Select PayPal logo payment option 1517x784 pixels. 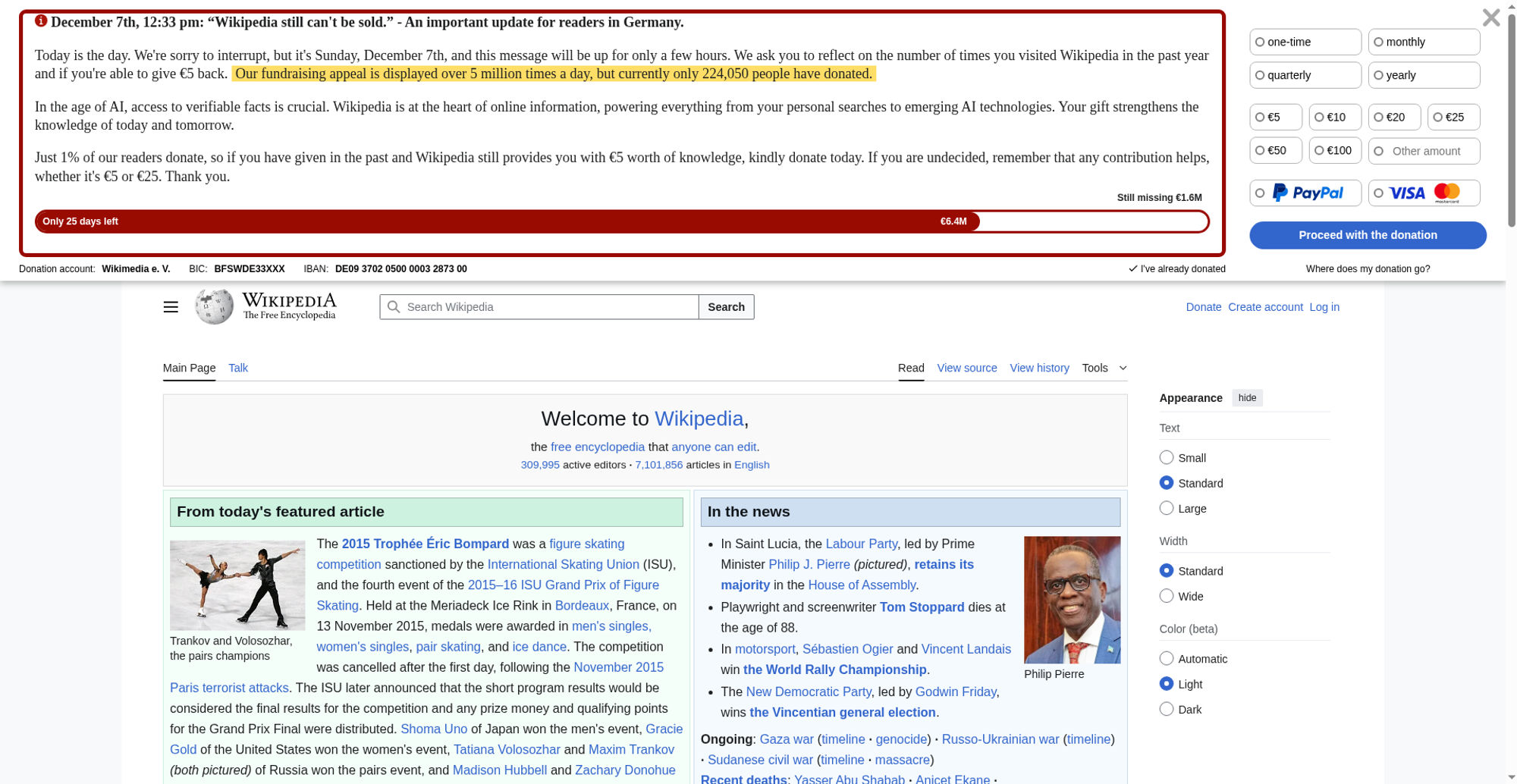1305,193
